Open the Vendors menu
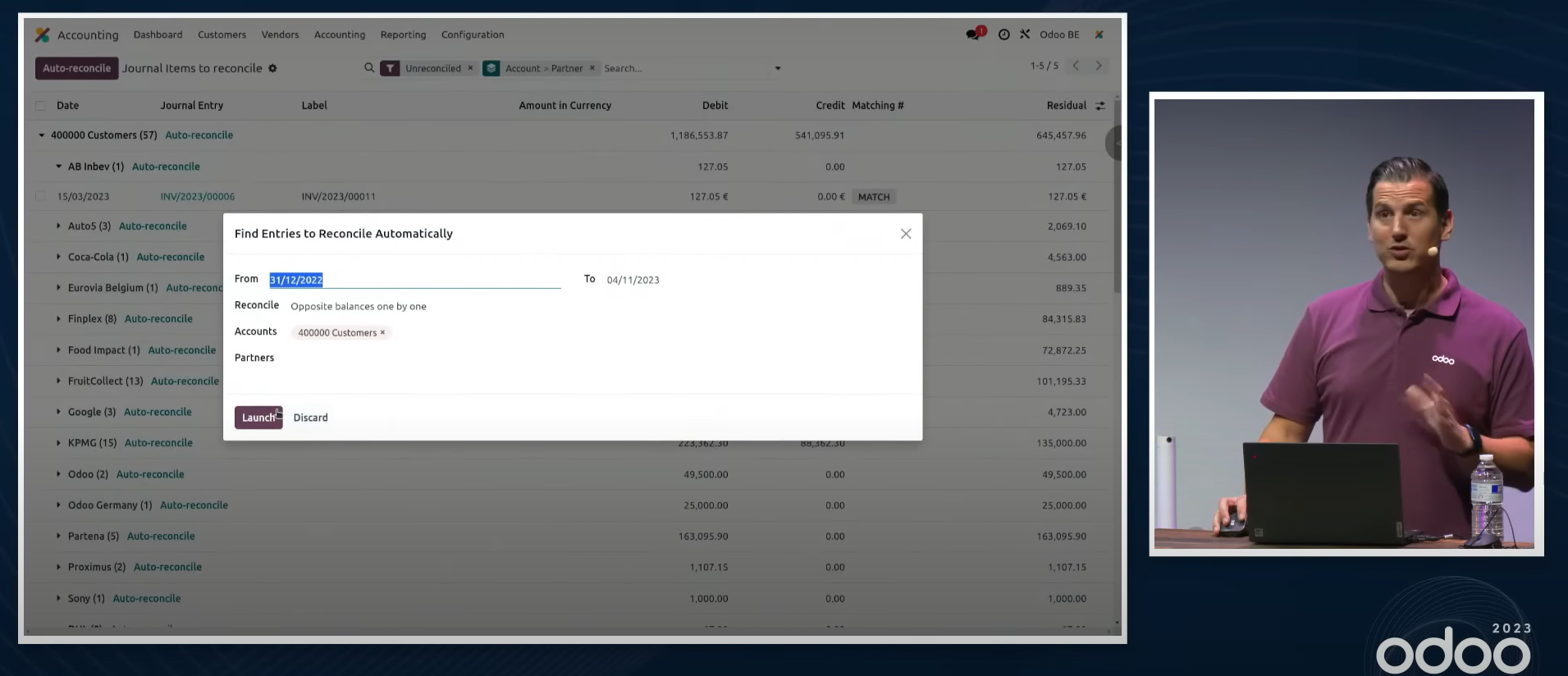Image resolution: width=1568 pixels, height=676 pixels. [x=280, y=34]
